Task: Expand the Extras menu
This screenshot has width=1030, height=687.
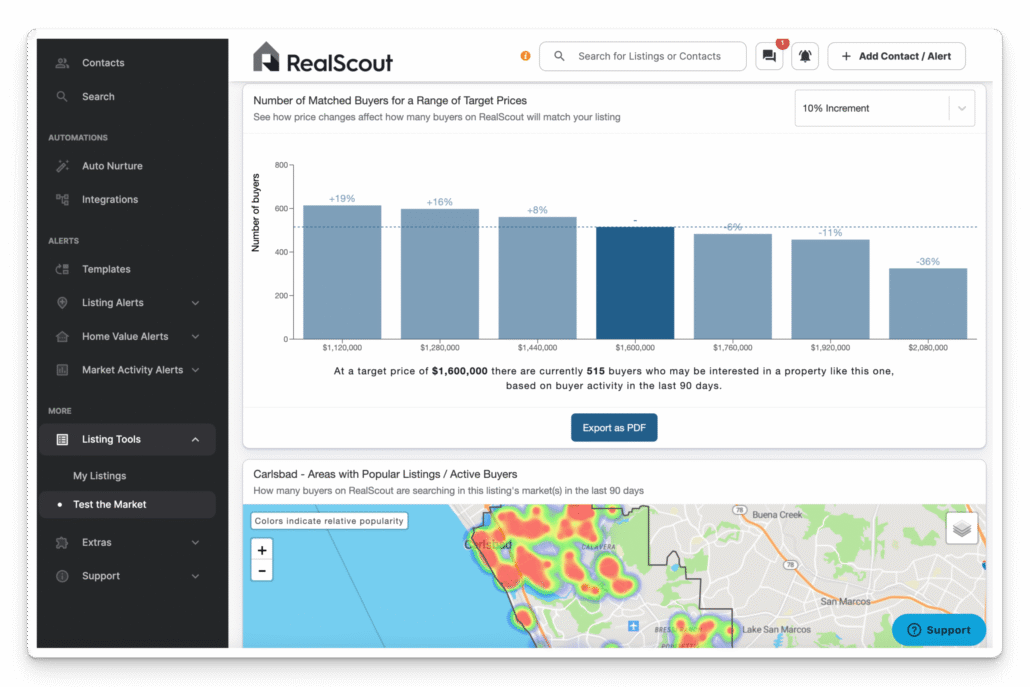Action: (x=195, y=543)
